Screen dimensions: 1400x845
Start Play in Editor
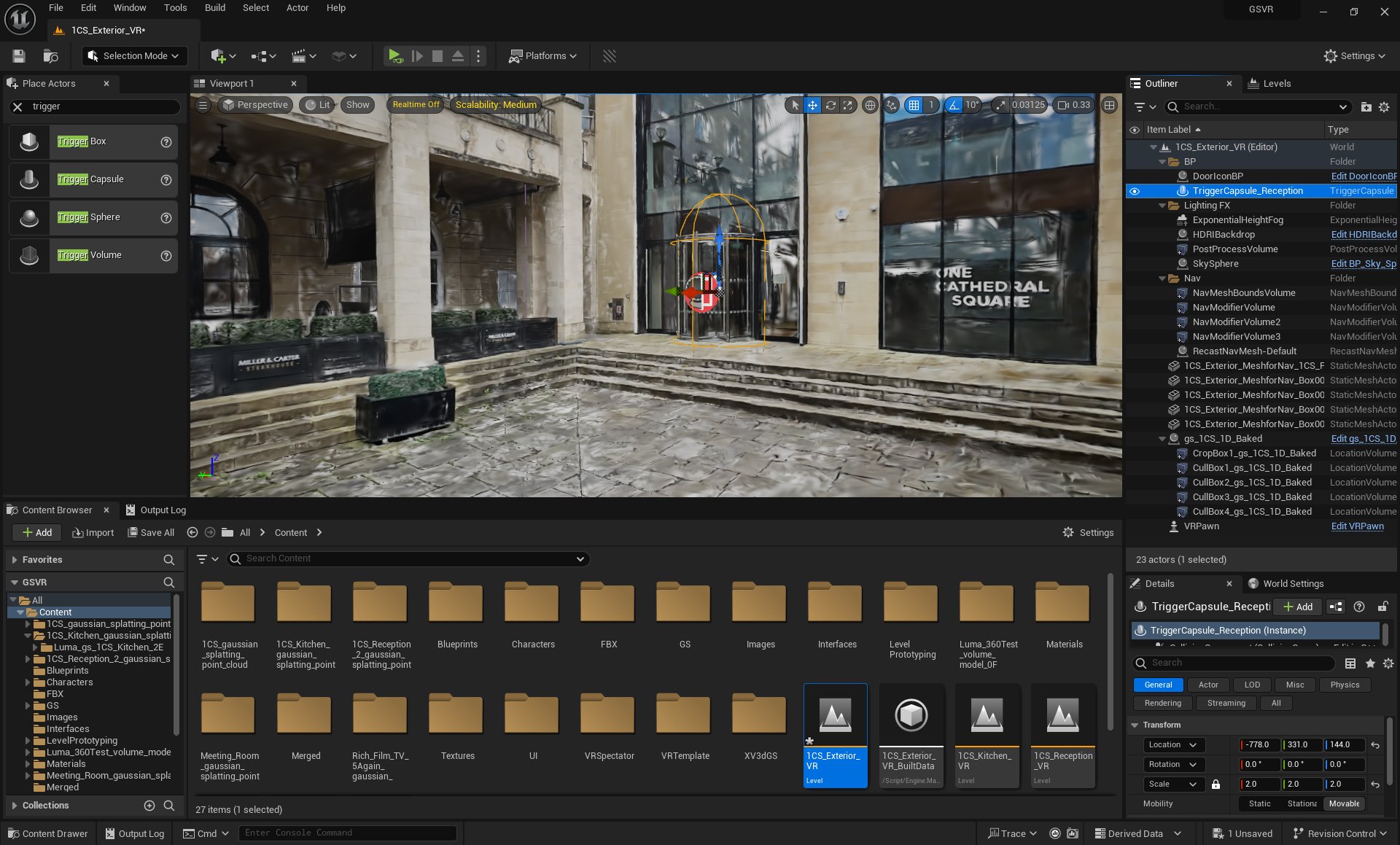click(x=394, y=56)
